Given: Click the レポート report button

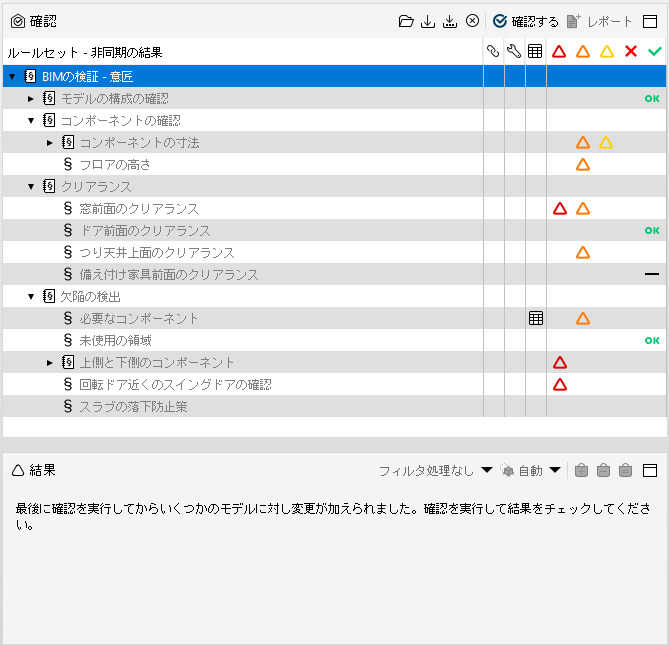Looking at the screenshot, I should point(599,21).
